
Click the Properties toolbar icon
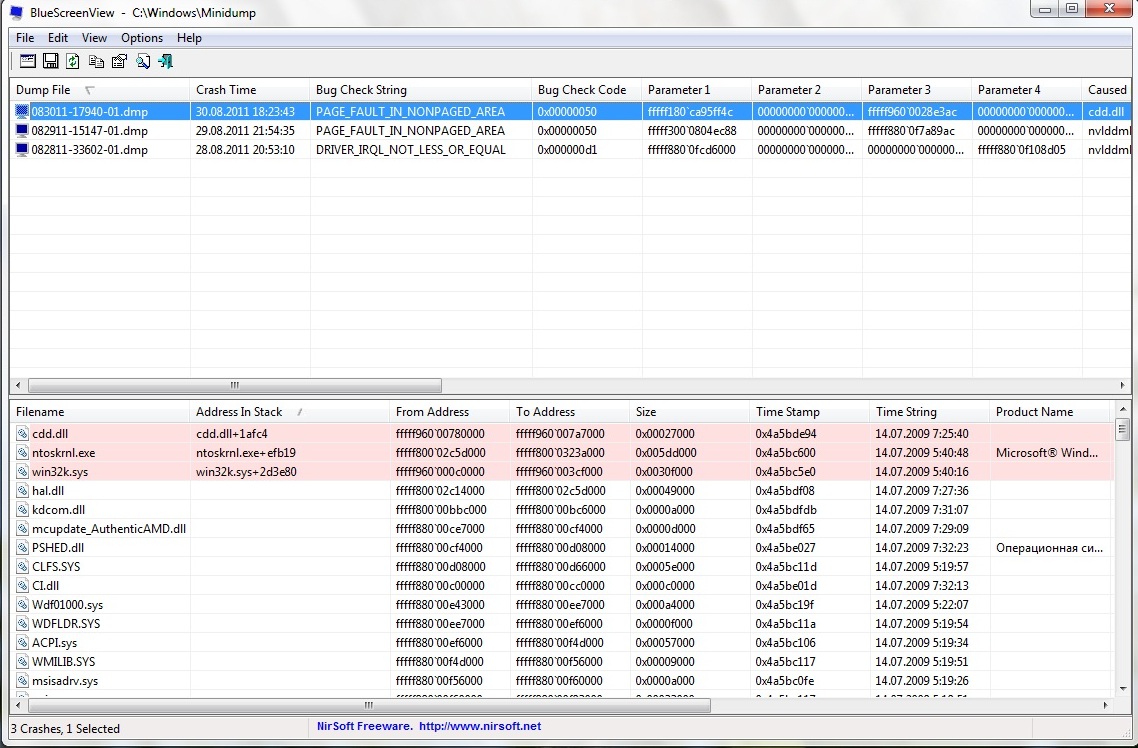click(x=119, y=62)
